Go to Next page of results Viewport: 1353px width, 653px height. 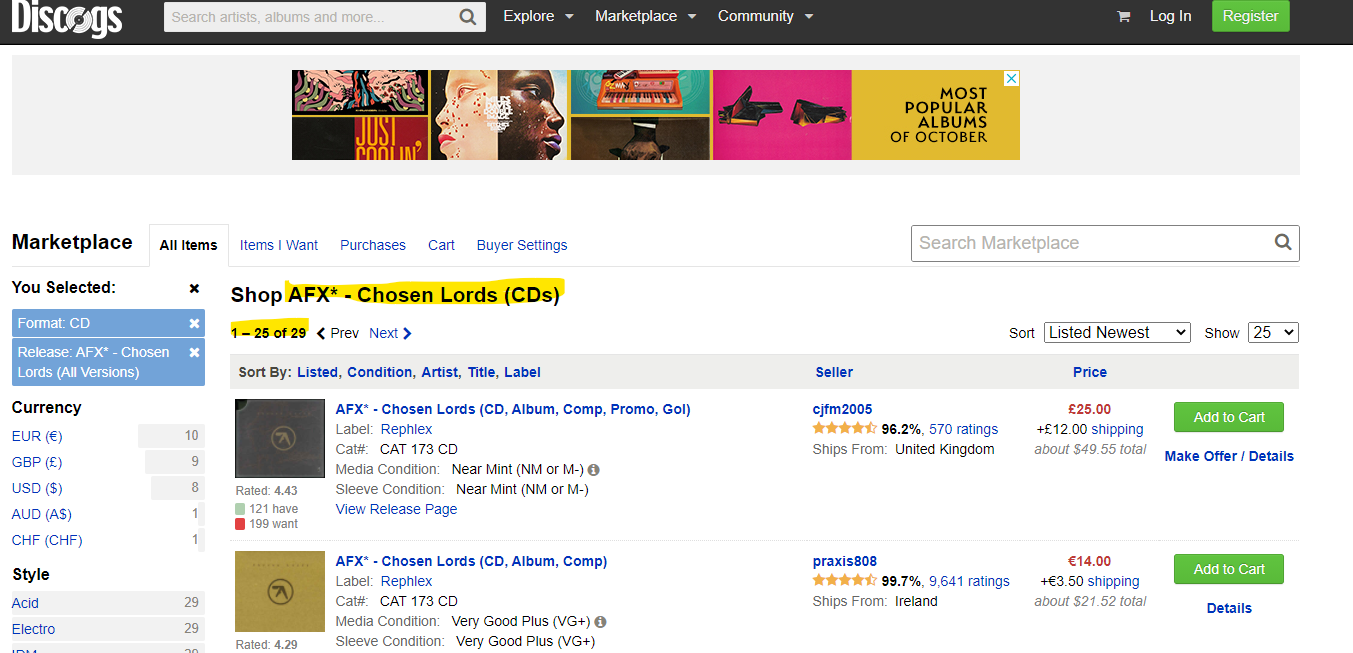(390, 333)
